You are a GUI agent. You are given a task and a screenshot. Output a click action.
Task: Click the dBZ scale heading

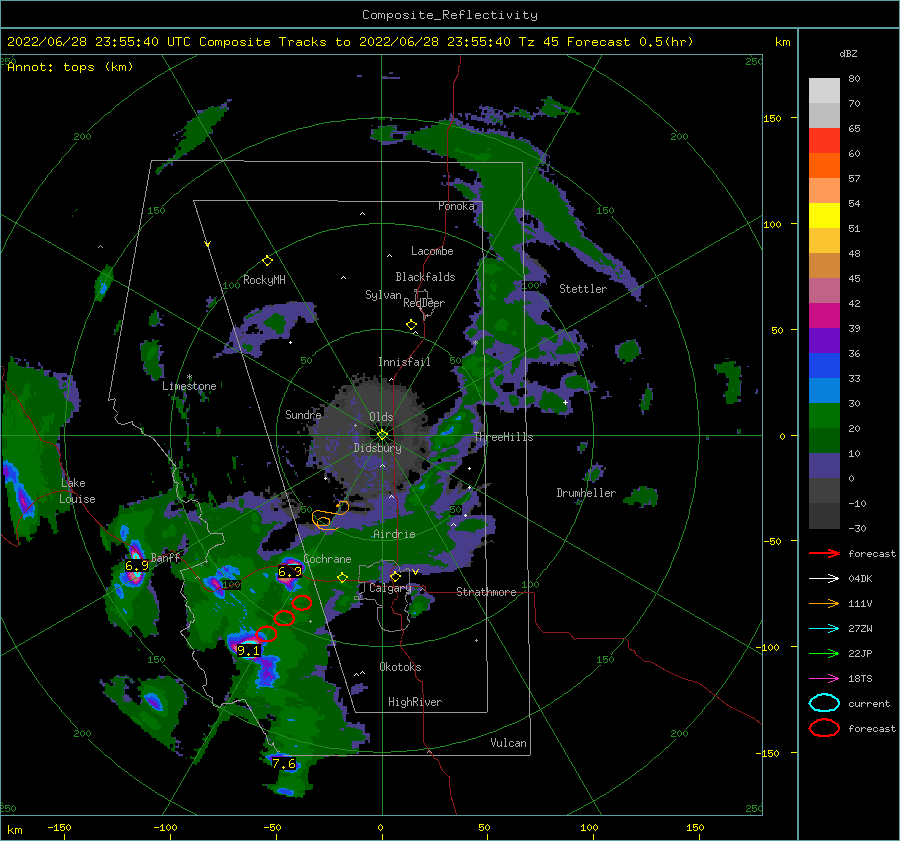point(848,54)
